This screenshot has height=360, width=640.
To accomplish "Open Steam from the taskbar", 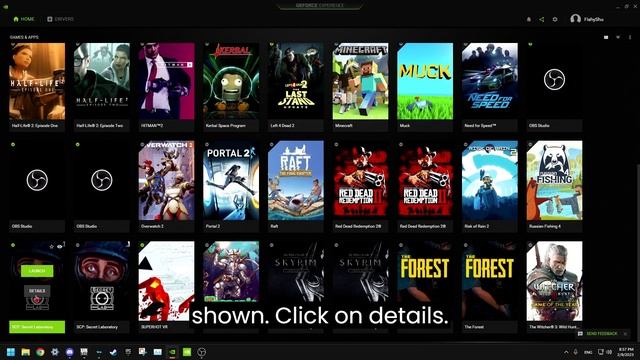I will (x=113, y=352).
